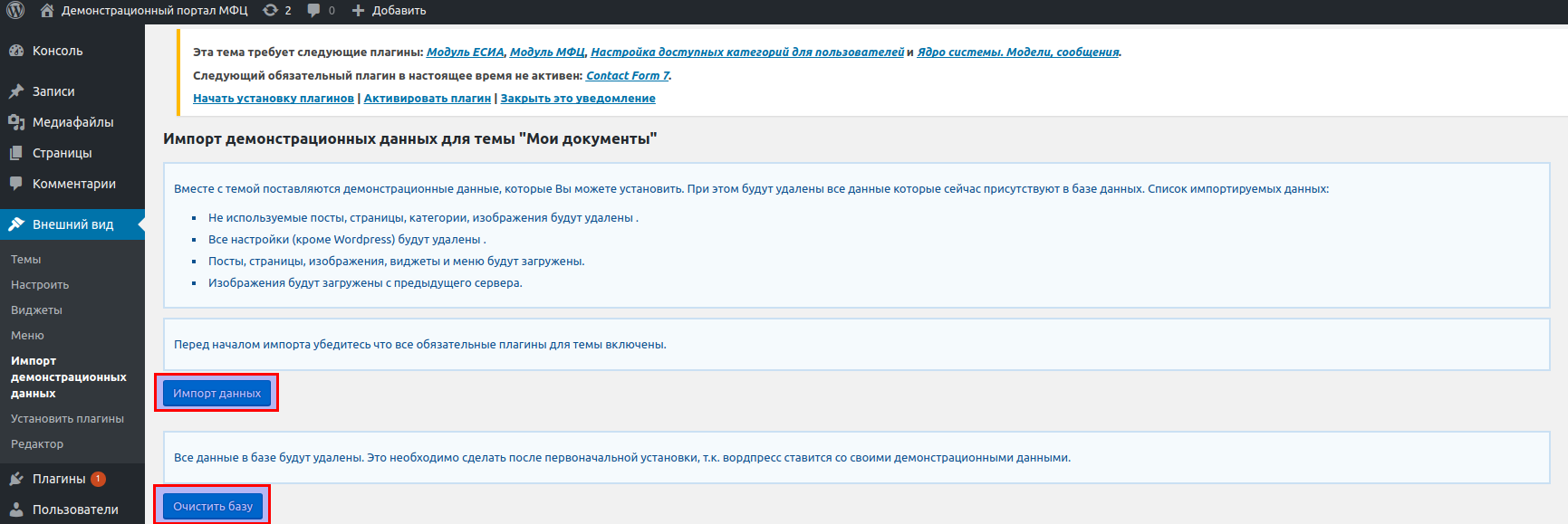The height and width of the screenshot is (524, 1568).
Task: Go to Виджеты submenu item
Action: tap(36, 310)
